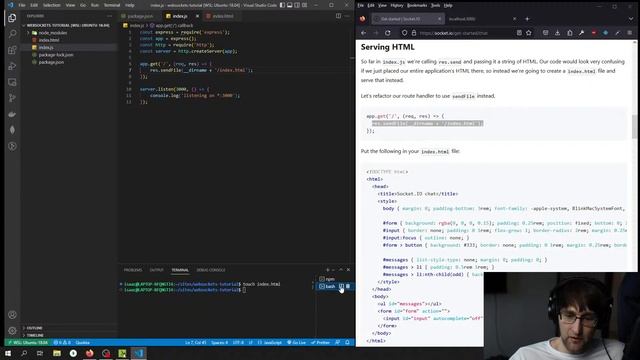This screenshot has width=640, height=360.
Task: Maximize the terminal panel with the chevron
Action: click(x=341, y=270)
